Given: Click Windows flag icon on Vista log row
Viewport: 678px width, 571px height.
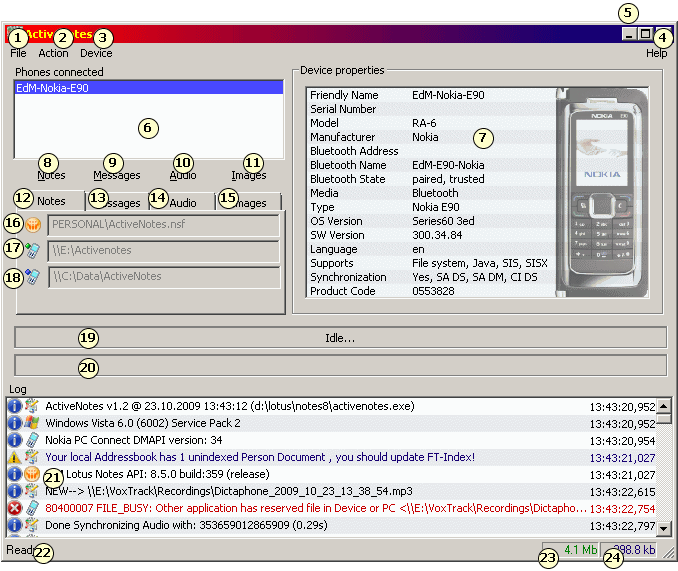Looking at the screenshot, I should click(x=32, y=423).
